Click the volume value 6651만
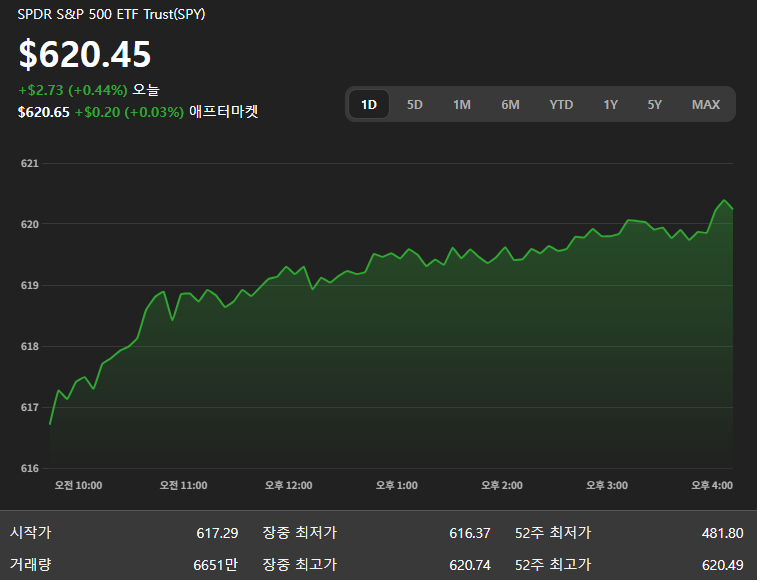The image size is (757, 580). point(216,565)
